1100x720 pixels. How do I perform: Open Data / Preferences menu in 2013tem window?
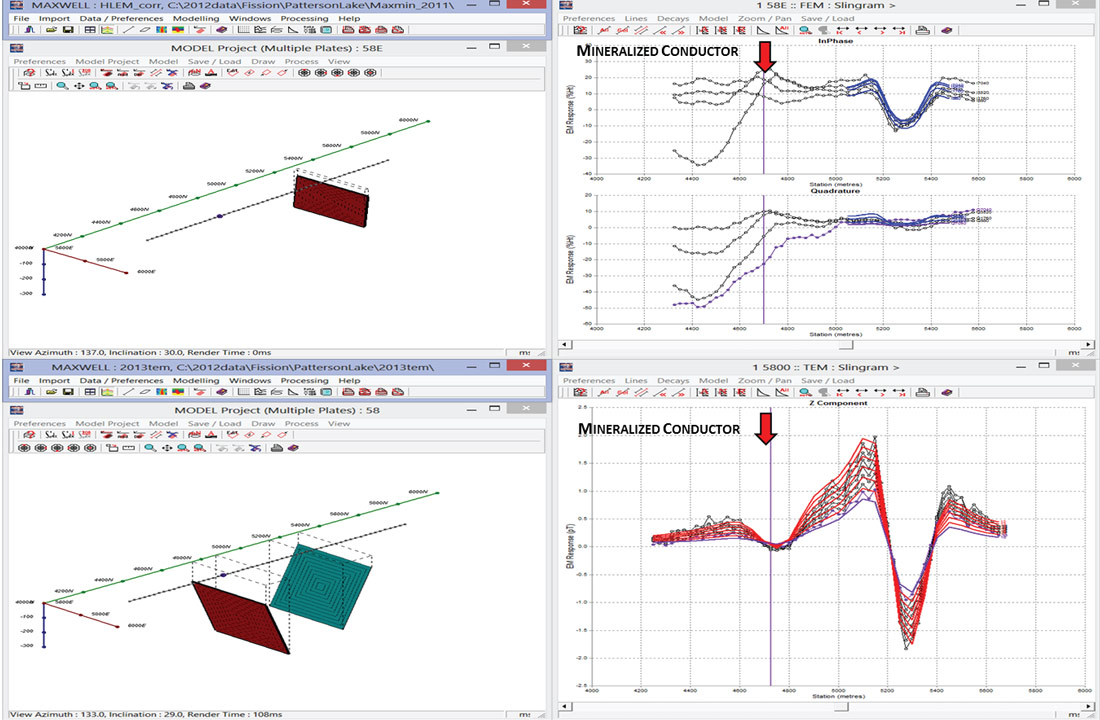121,380
